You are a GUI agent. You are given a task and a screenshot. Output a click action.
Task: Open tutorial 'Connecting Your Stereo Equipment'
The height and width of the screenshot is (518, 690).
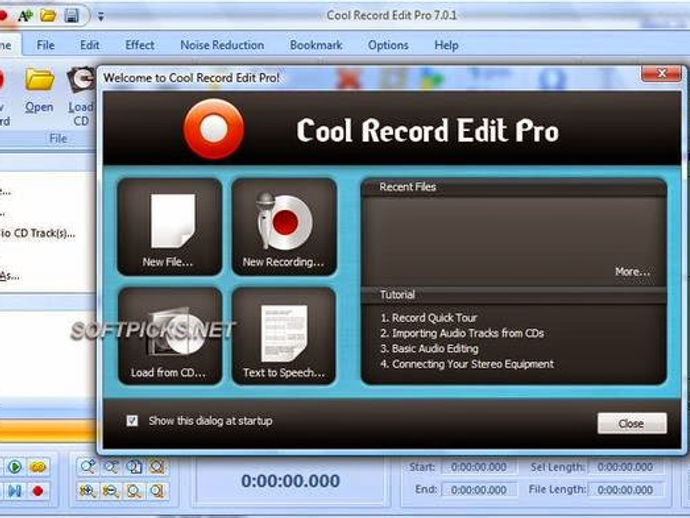click(467, 364)
